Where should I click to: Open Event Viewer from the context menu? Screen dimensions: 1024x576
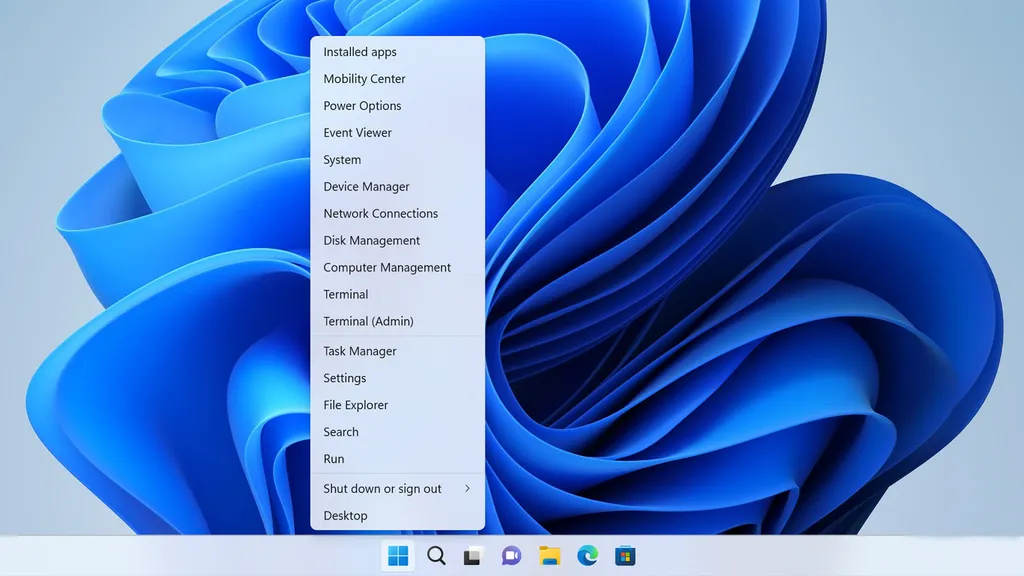(397, 133)
